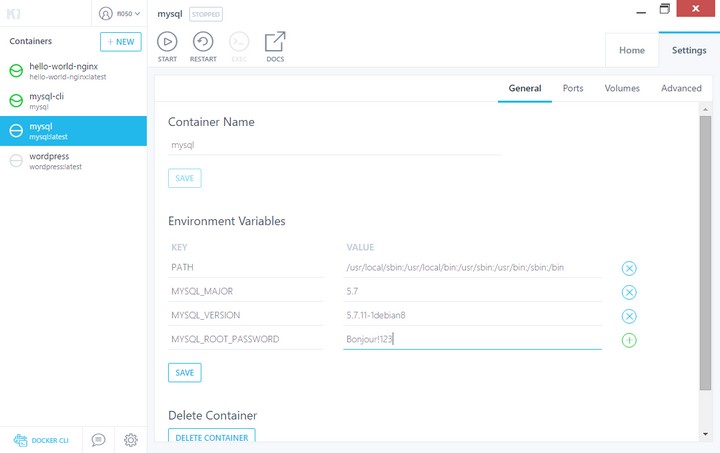Click the scrollbar down arrow
The height and width of the screenshot is (453, 720).
(705, 434)
